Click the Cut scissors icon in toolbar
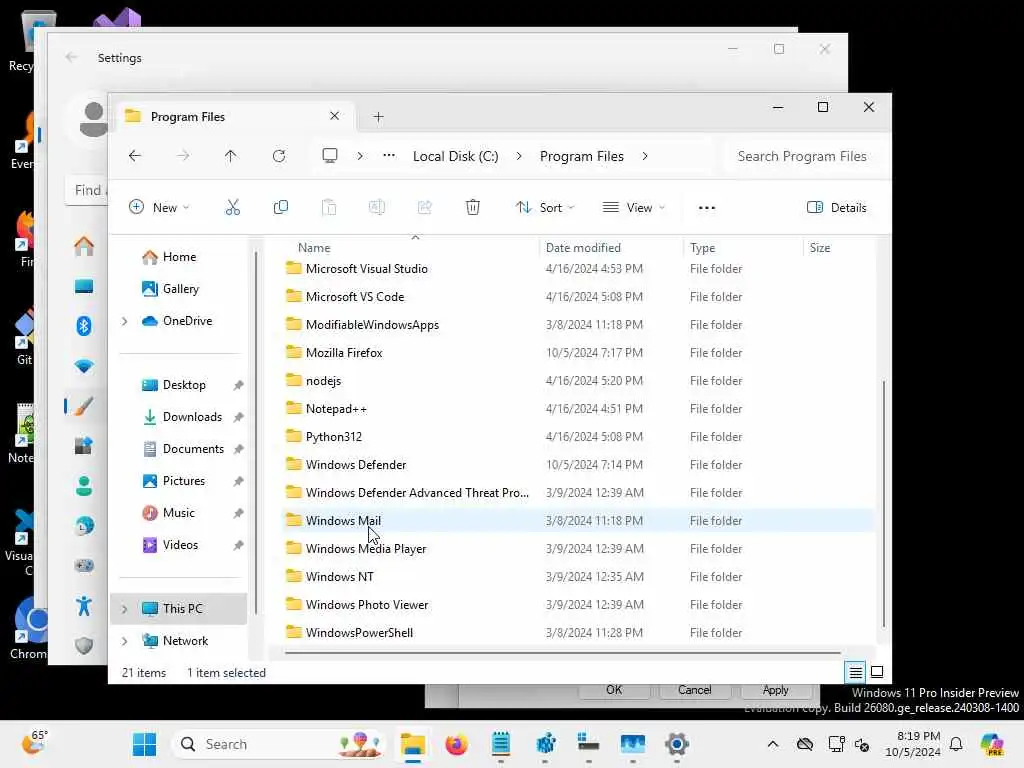Viewport: 1024px width, 768px height. coord(232,208)
